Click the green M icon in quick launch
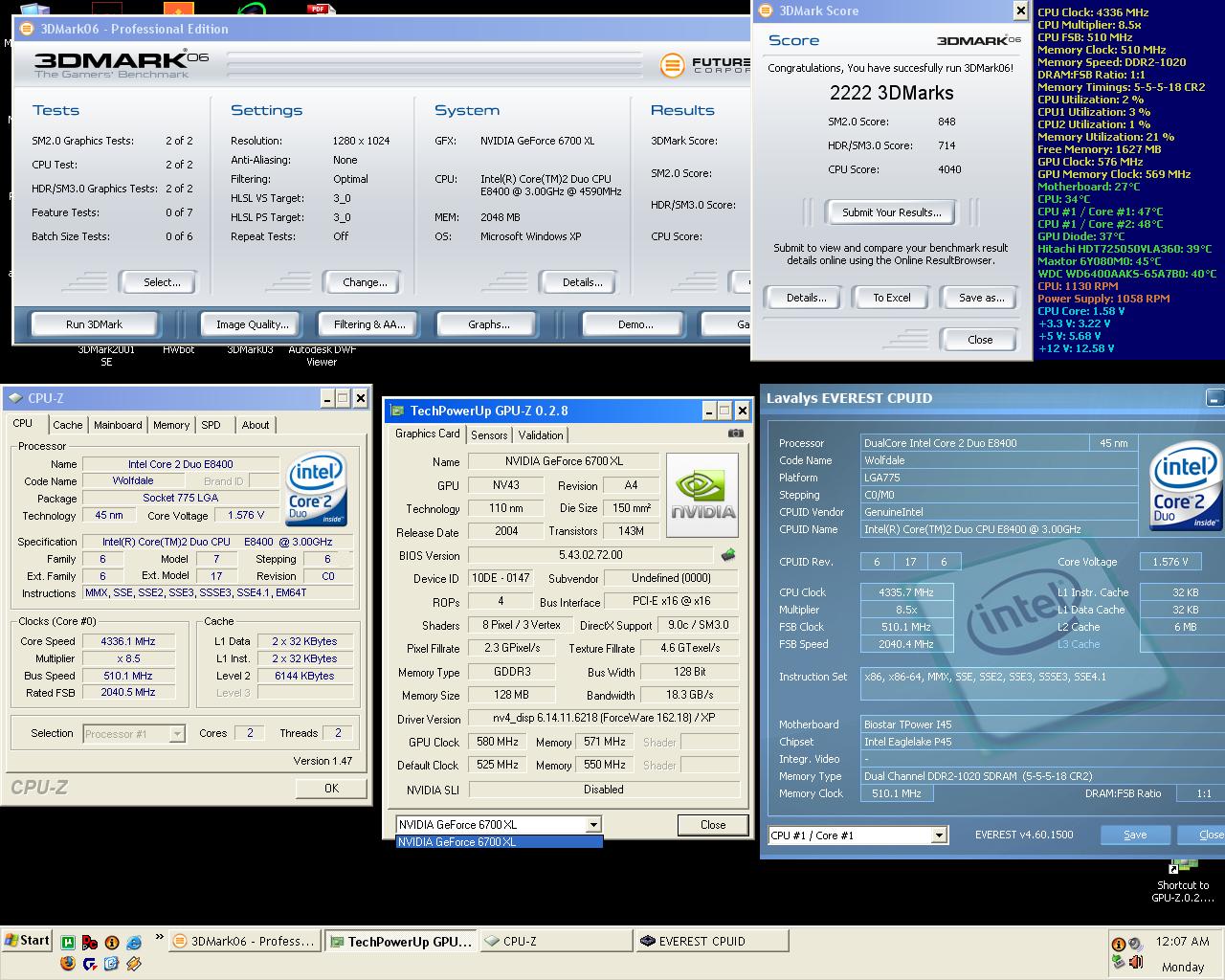Image resolution: width=1225 pixels, height=980 pixels. point(68,943)
